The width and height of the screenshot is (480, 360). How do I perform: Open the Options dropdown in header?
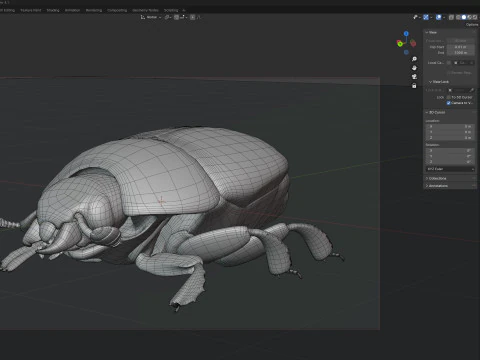[472, 25]
